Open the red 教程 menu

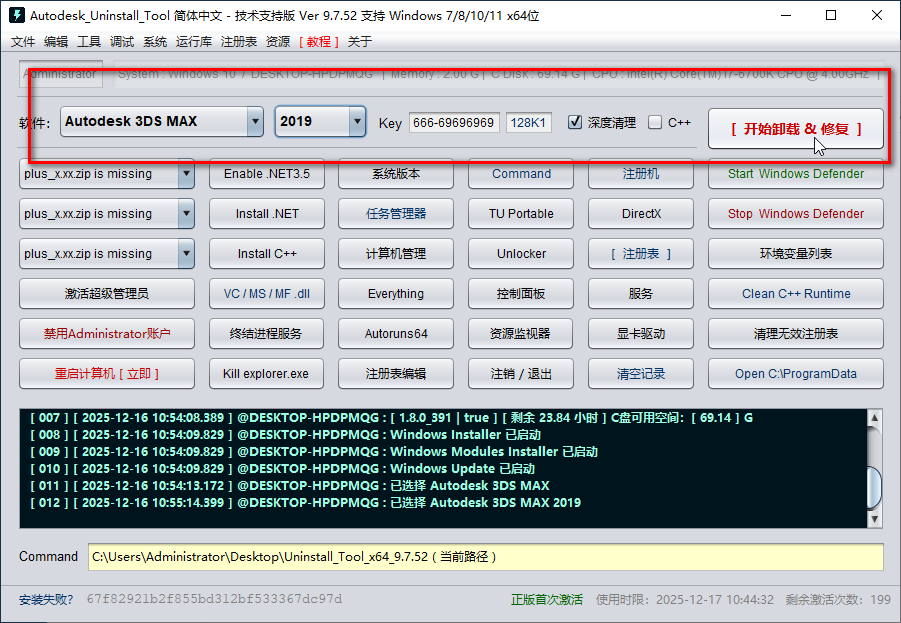click(x=319, y=41)
